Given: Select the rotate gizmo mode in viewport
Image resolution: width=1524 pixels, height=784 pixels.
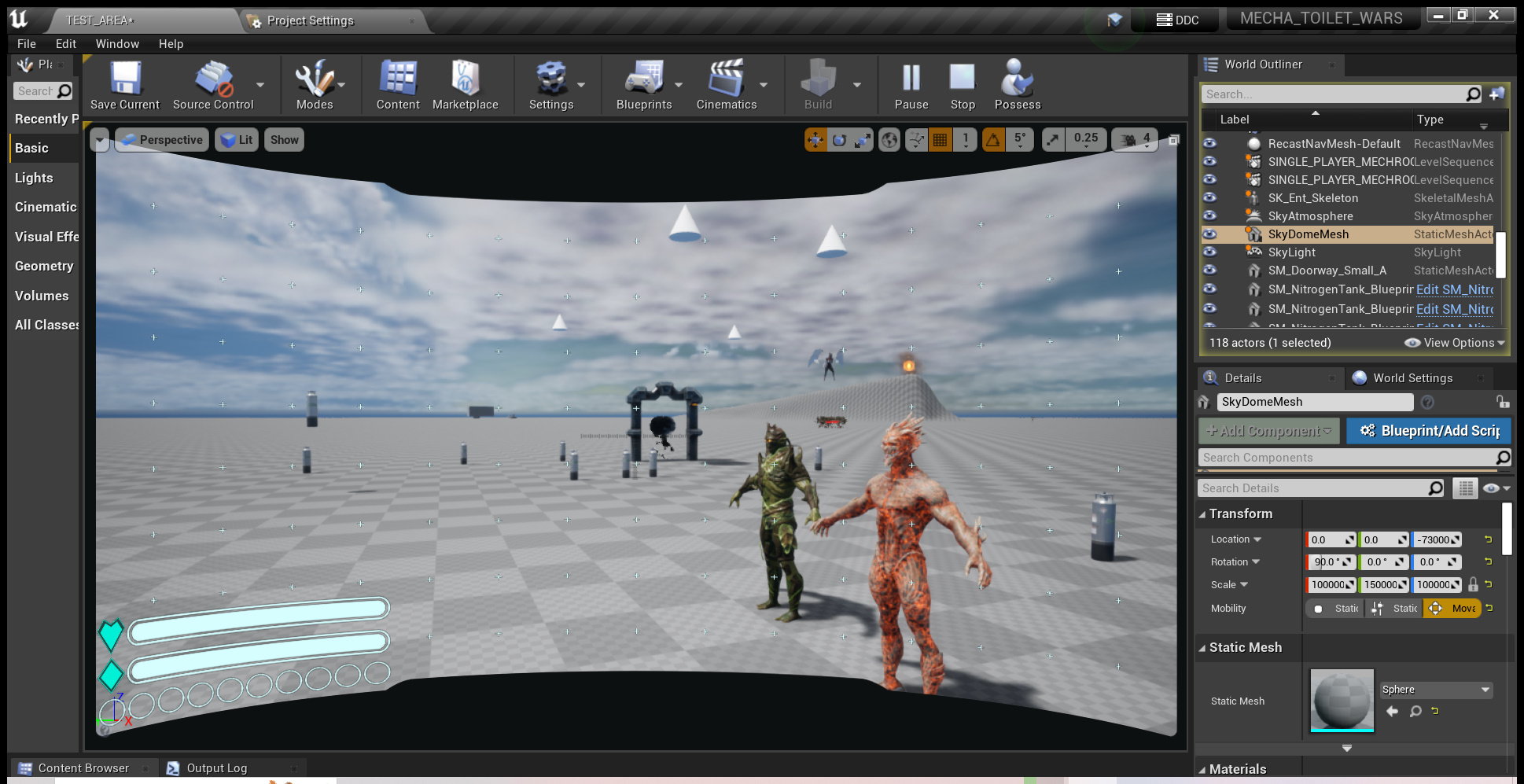Looking at the screenshot, I should [839, 140].
